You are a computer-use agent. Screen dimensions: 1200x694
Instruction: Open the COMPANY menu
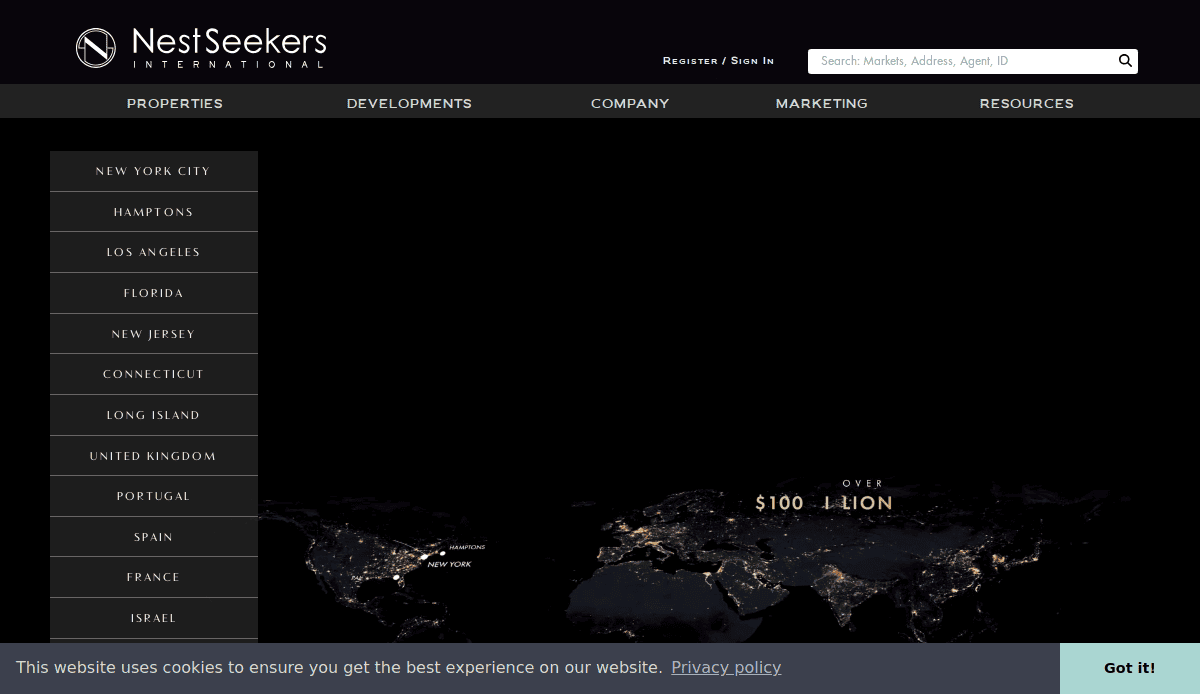(630, 103)
